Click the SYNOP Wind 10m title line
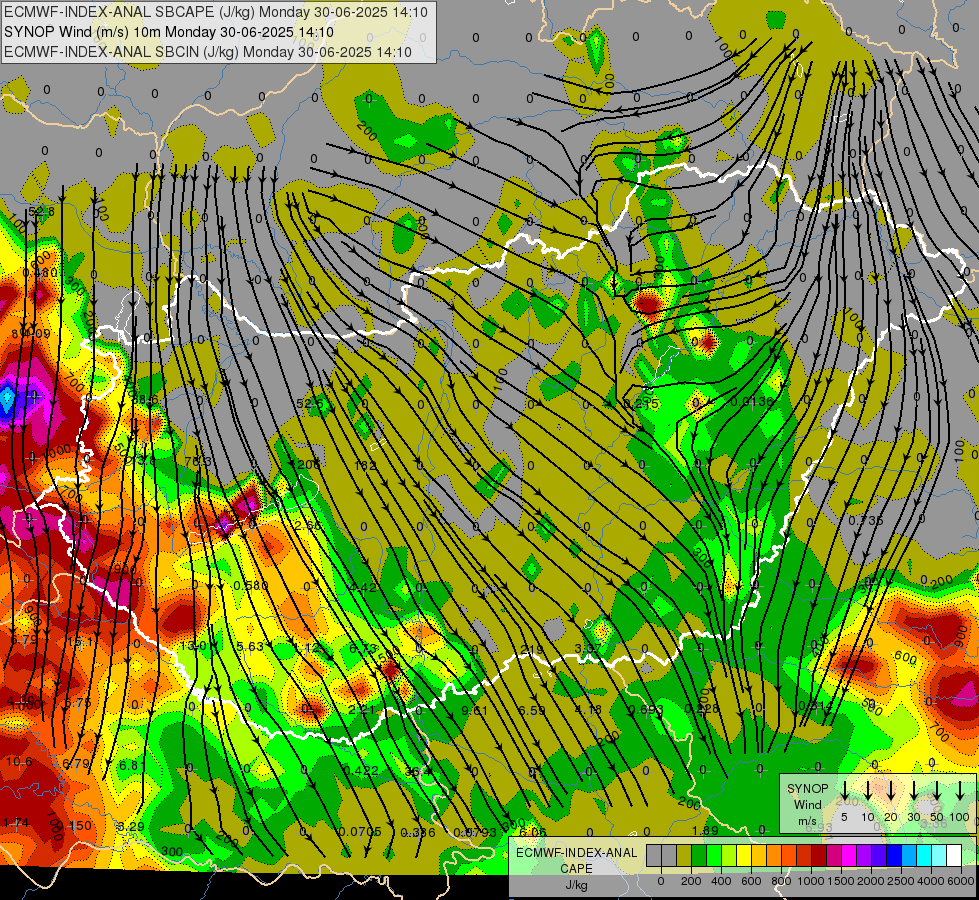Viewport: 979px width, 900px height. [169, 32]
